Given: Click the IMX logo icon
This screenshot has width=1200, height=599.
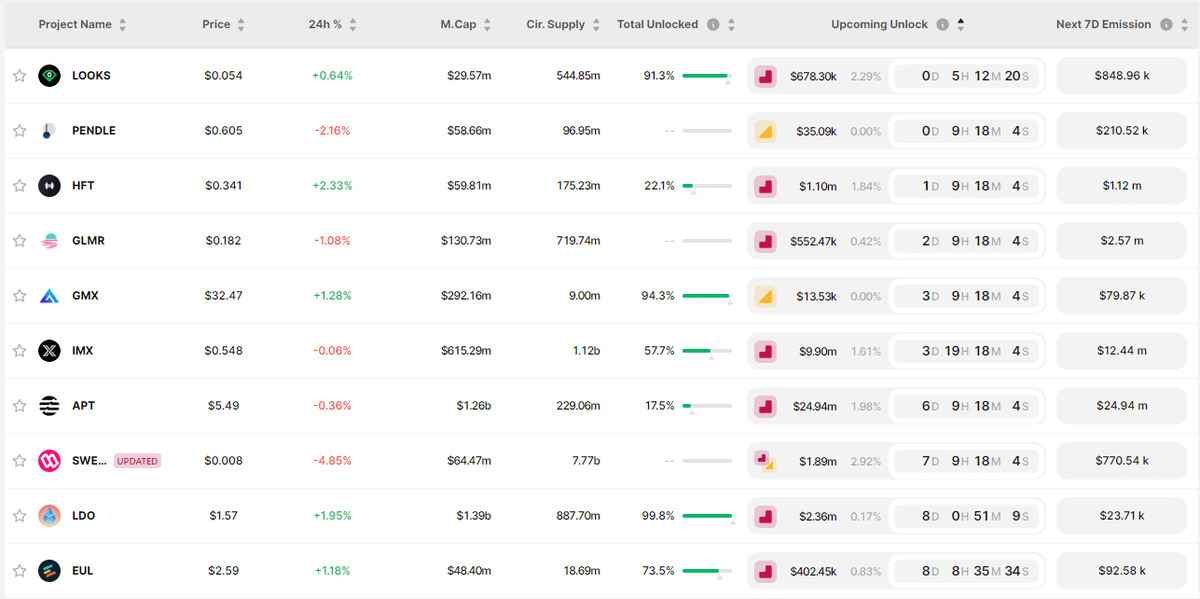Looking at the screenshot, I should pyautogui.click(x=49, y=351).
